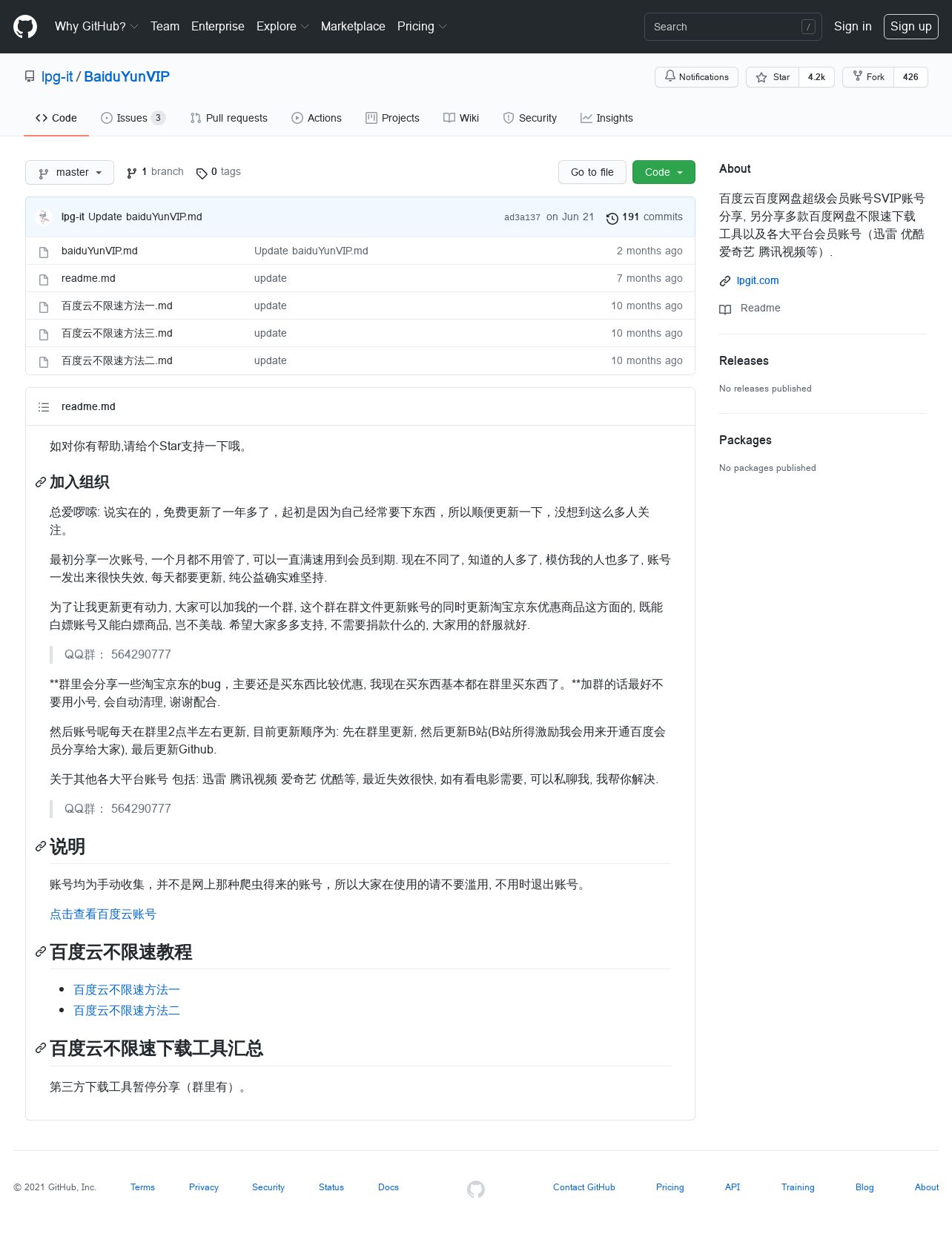The height and width of the screenshot is (1234, 952).
Task: Expand the Pricing dropdown in header
Action: (x=422, y=27)
